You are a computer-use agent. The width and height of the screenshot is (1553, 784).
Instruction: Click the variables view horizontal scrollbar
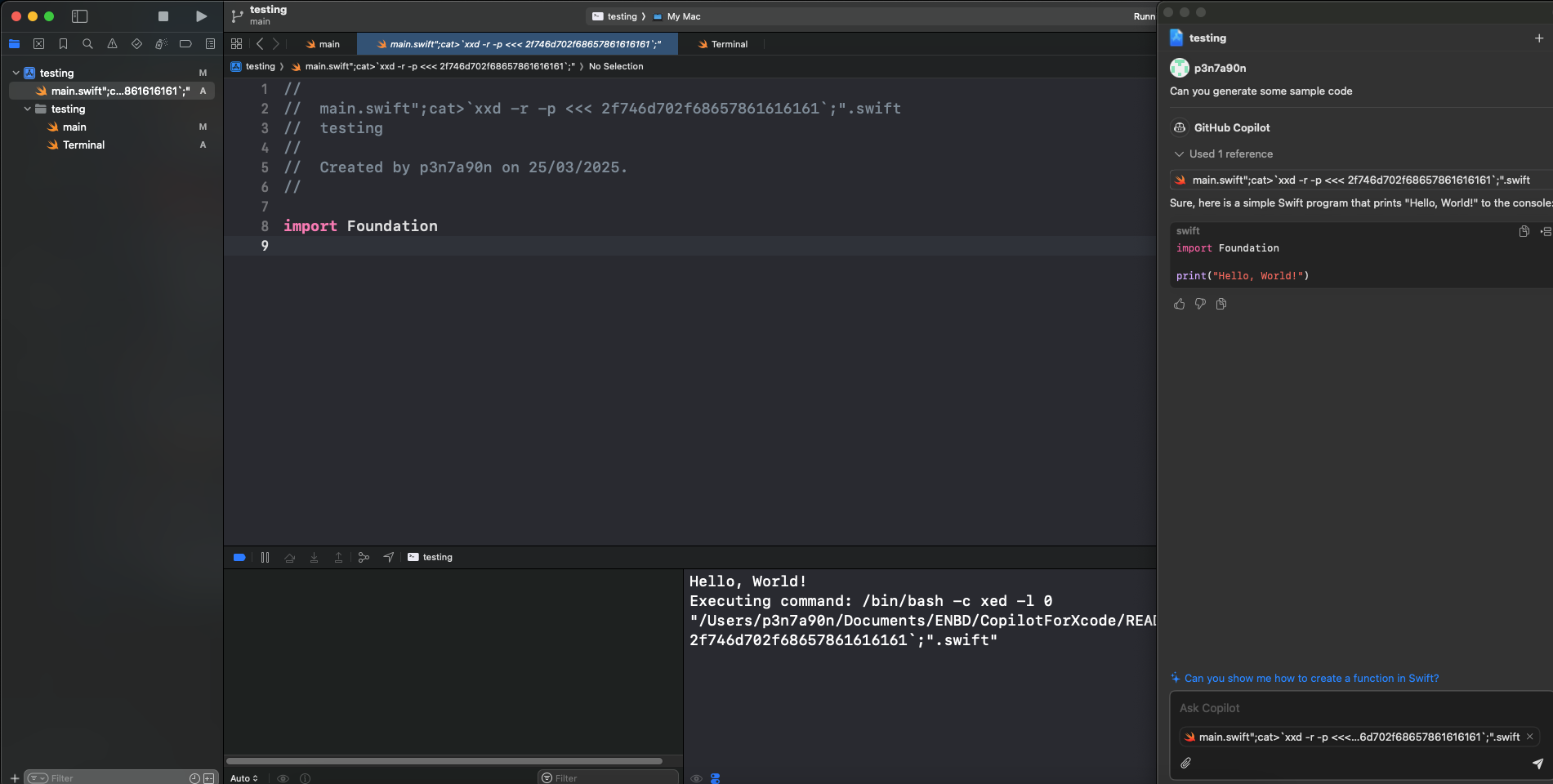pyautogui.click(x=444, y=761)
